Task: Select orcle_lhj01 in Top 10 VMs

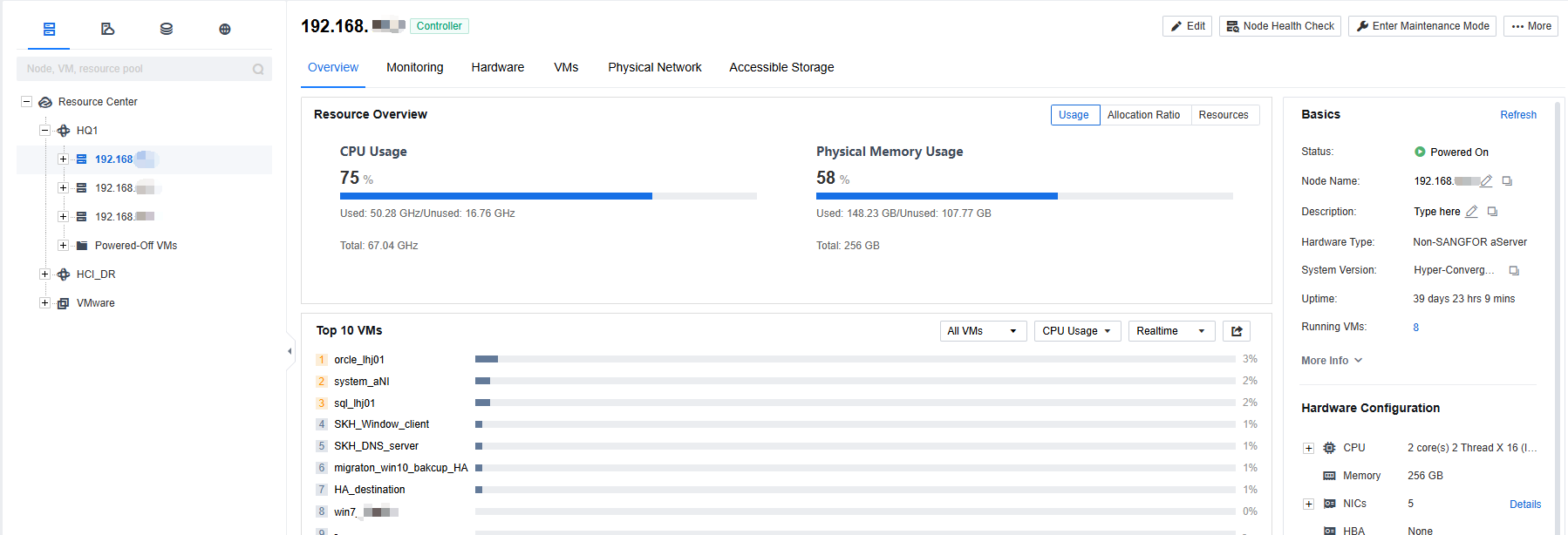Action: (x=359, y=360)
